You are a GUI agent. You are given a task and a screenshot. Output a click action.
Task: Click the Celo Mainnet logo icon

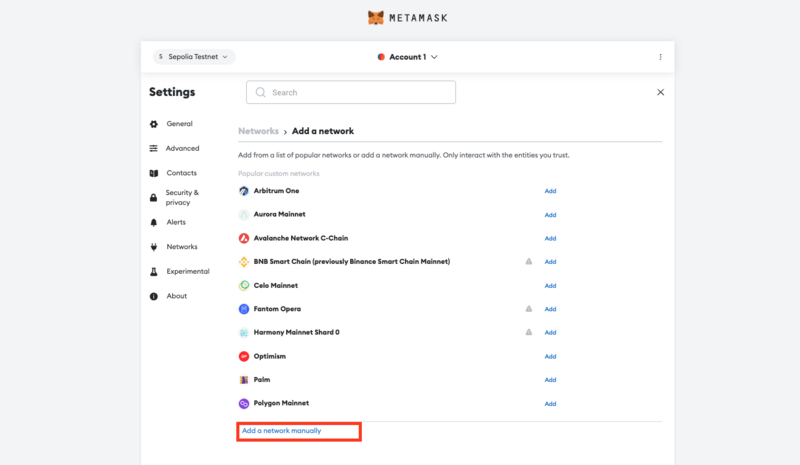[244, 286]
